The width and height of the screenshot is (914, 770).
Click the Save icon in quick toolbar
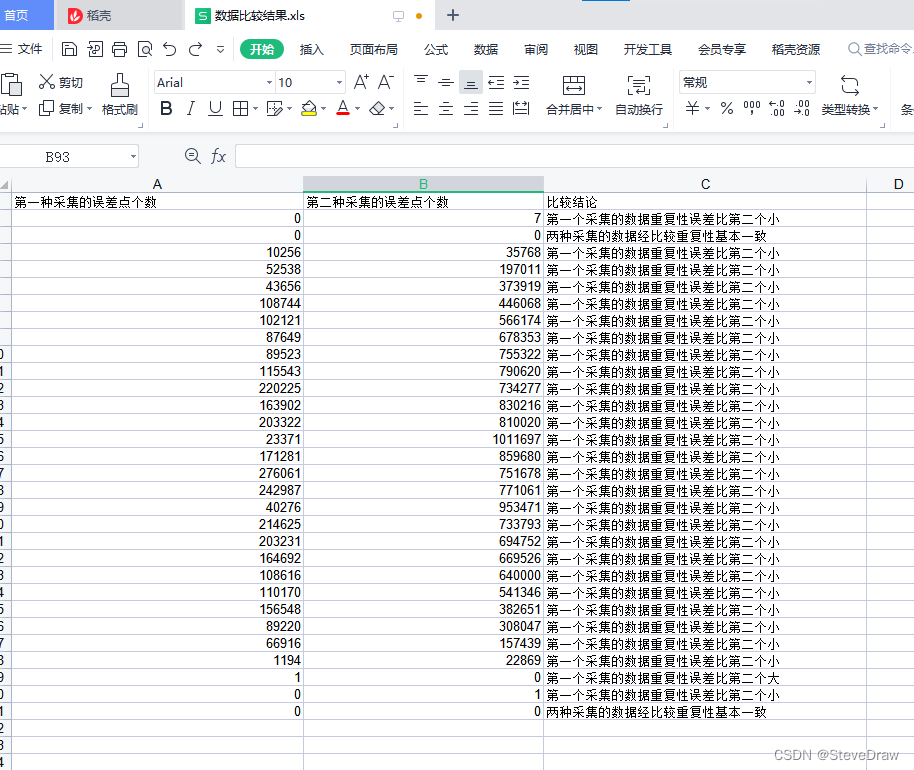pos(69,49)
